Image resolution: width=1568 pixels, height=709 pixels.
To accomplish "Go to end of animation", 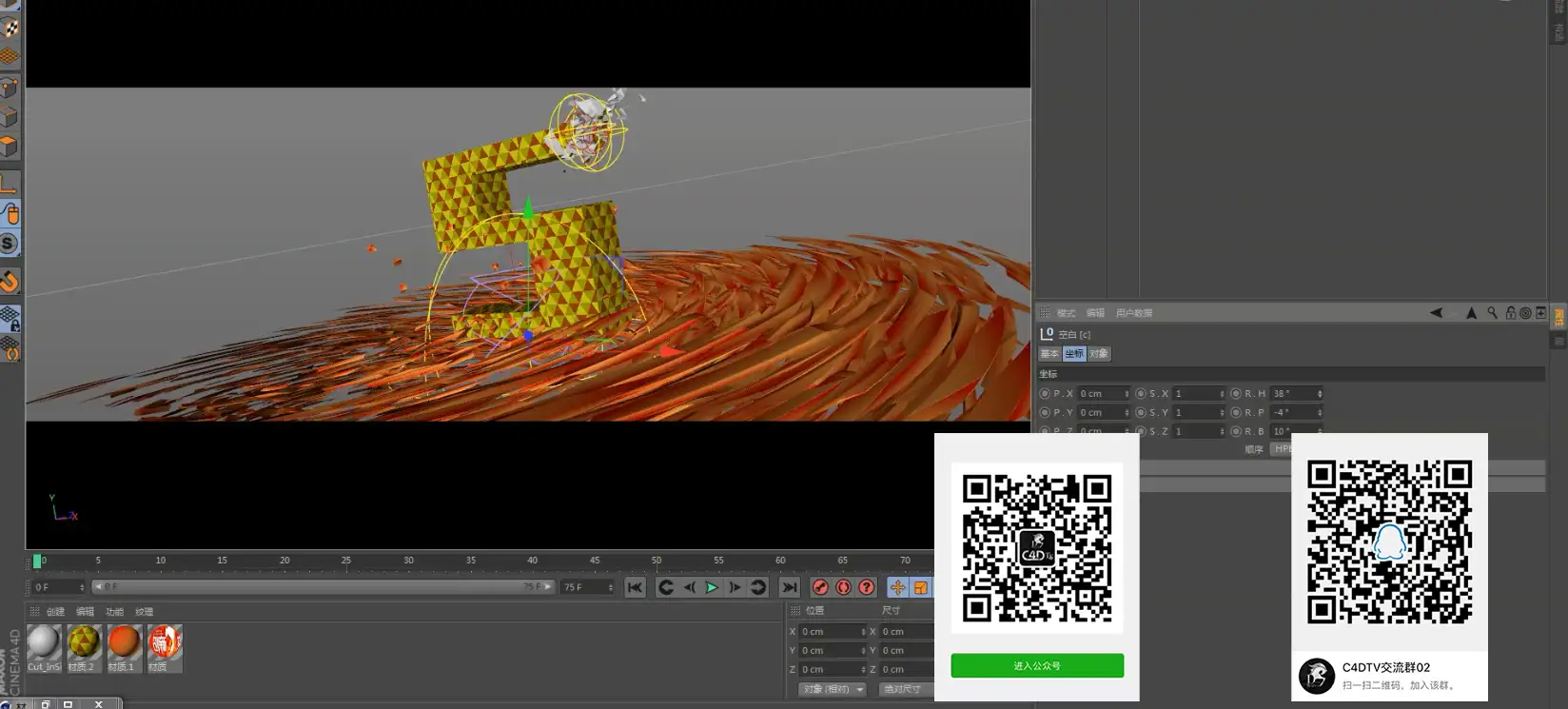I will point(789,587).
